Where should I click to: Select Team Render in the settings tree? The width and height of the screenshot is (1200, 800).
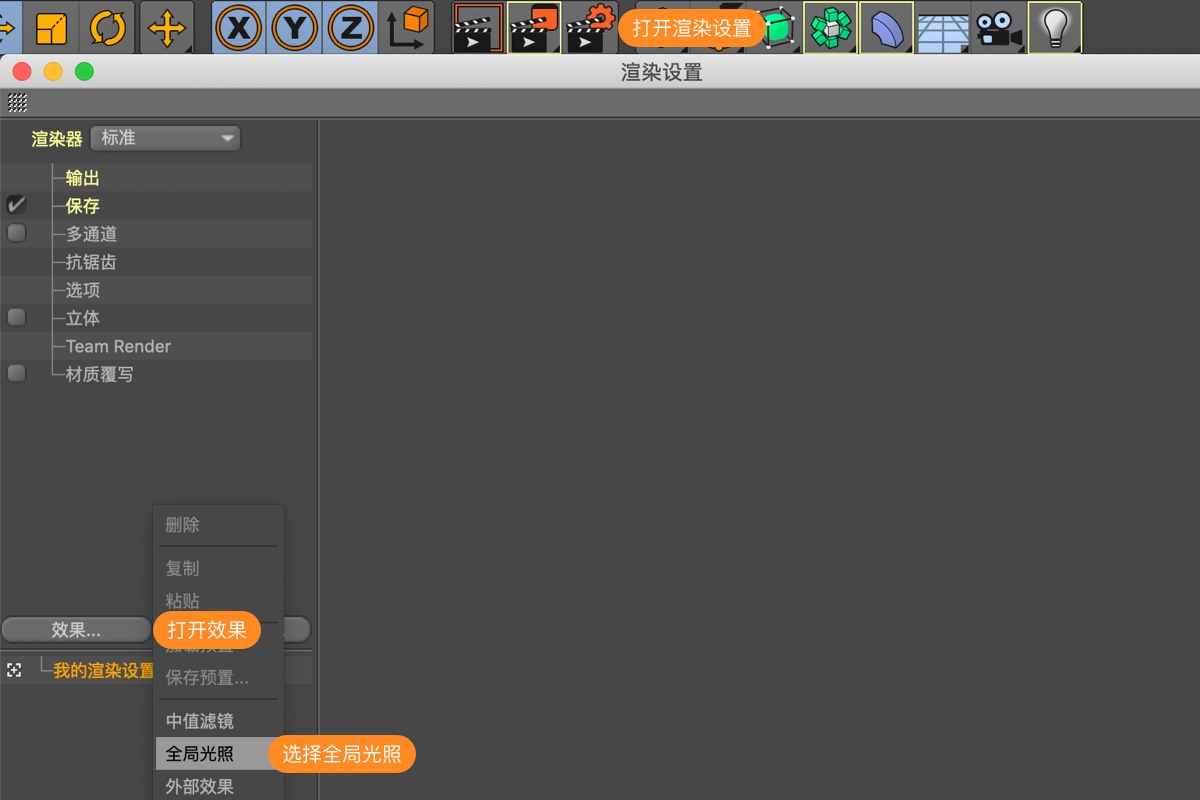118,346
